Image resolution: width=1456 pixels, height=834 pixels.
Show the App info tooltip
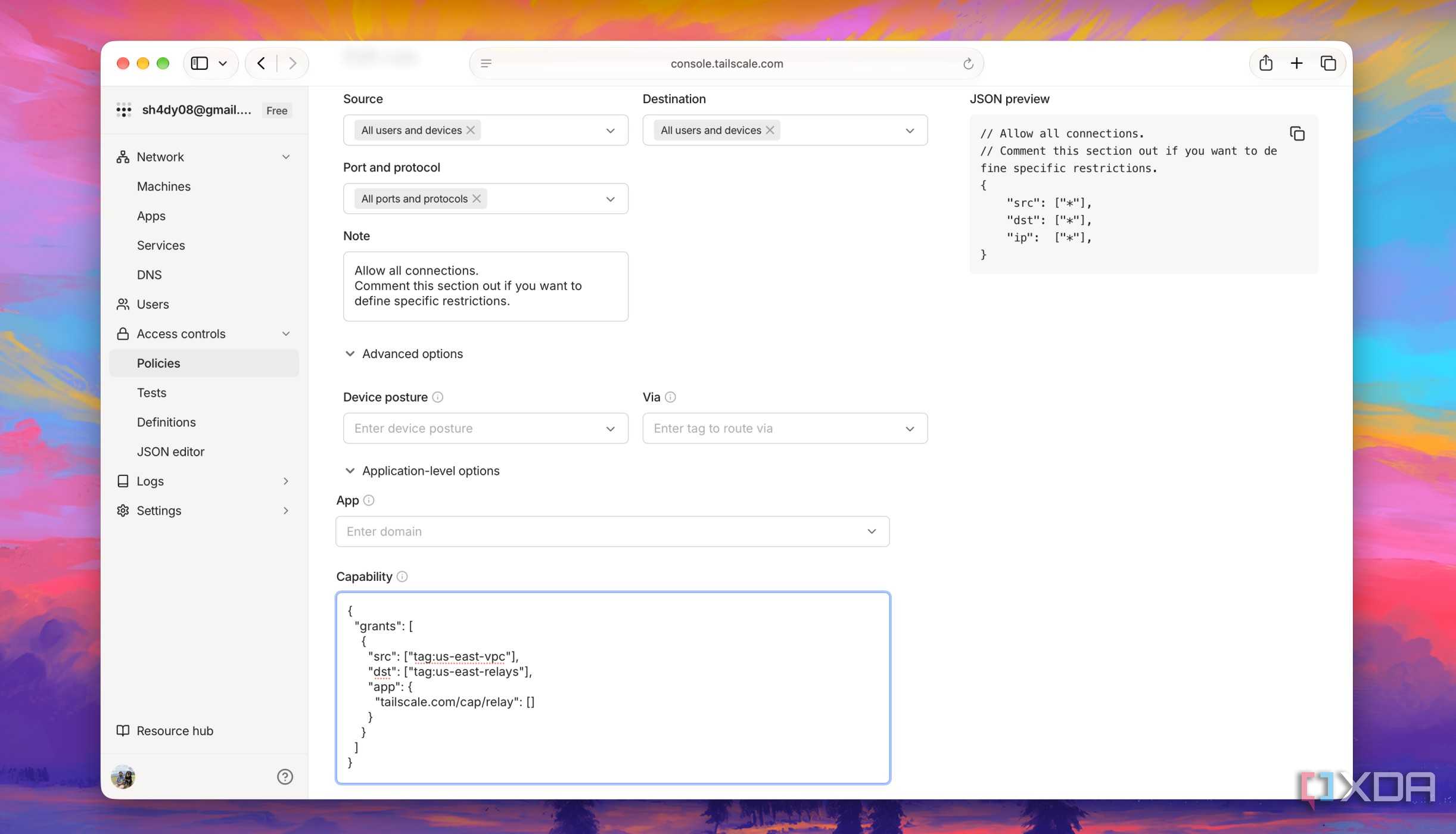(x=369, y=500)
